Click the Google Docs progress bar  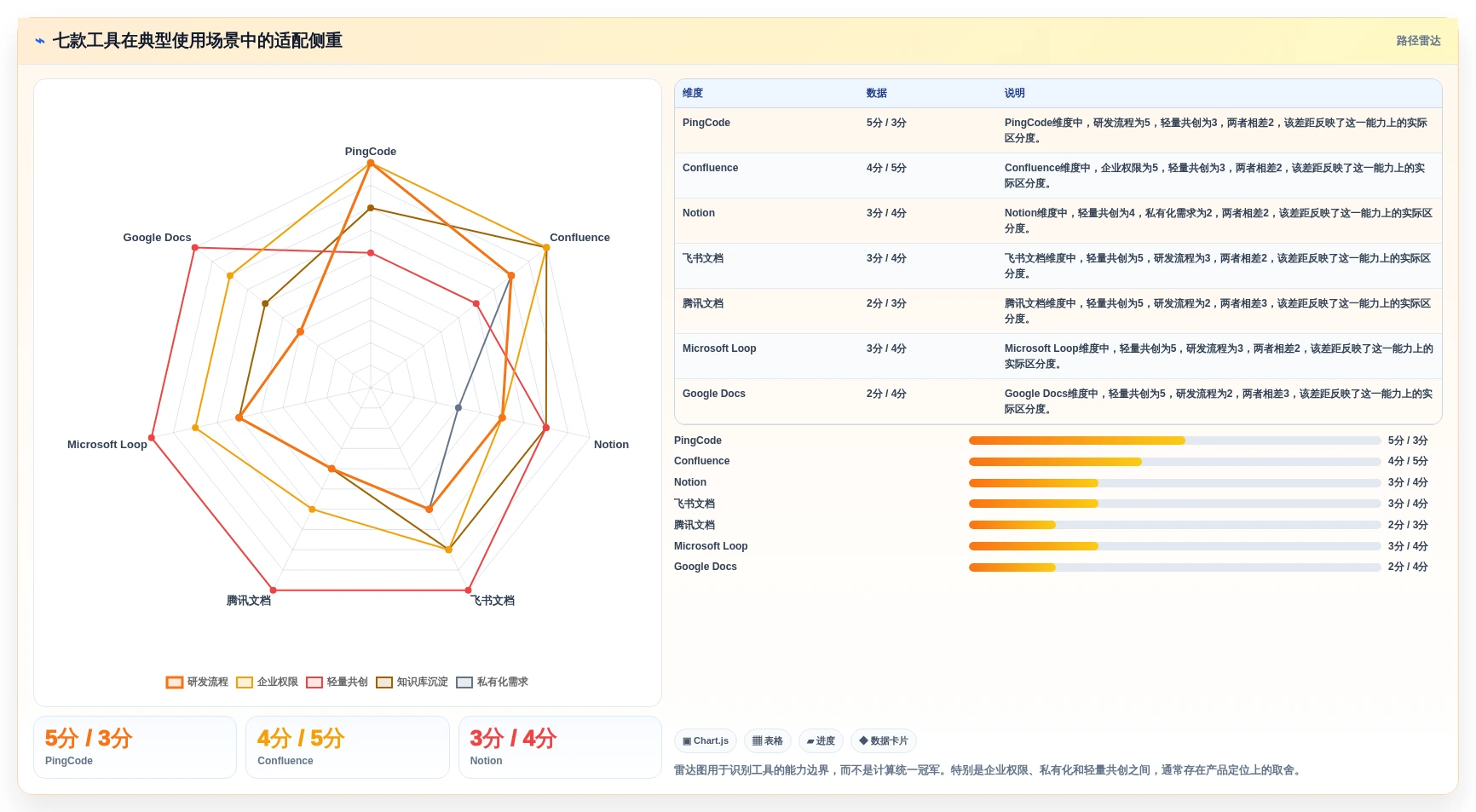pyautogui.click(x=1174, y=567)
